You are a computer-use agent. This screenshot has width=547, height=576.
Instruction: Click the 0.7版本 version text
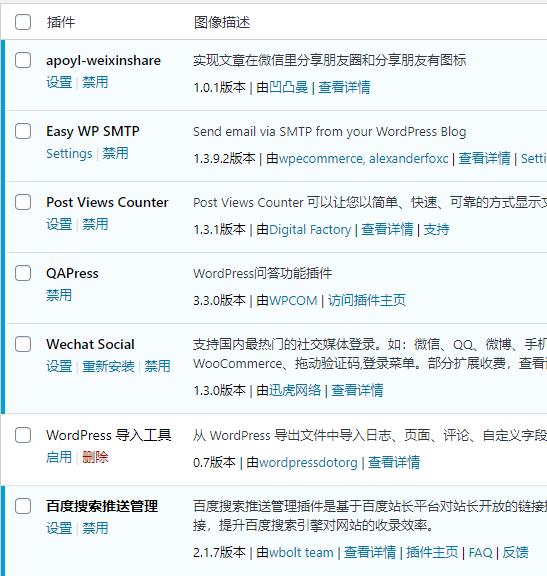click(x=214, y=462)
